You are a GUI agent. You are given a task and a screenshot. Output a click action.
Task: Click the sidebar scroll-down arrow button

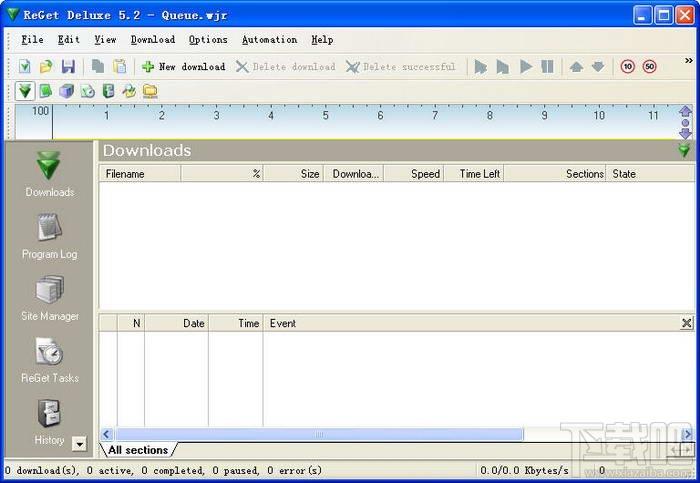tap(79, 444)
